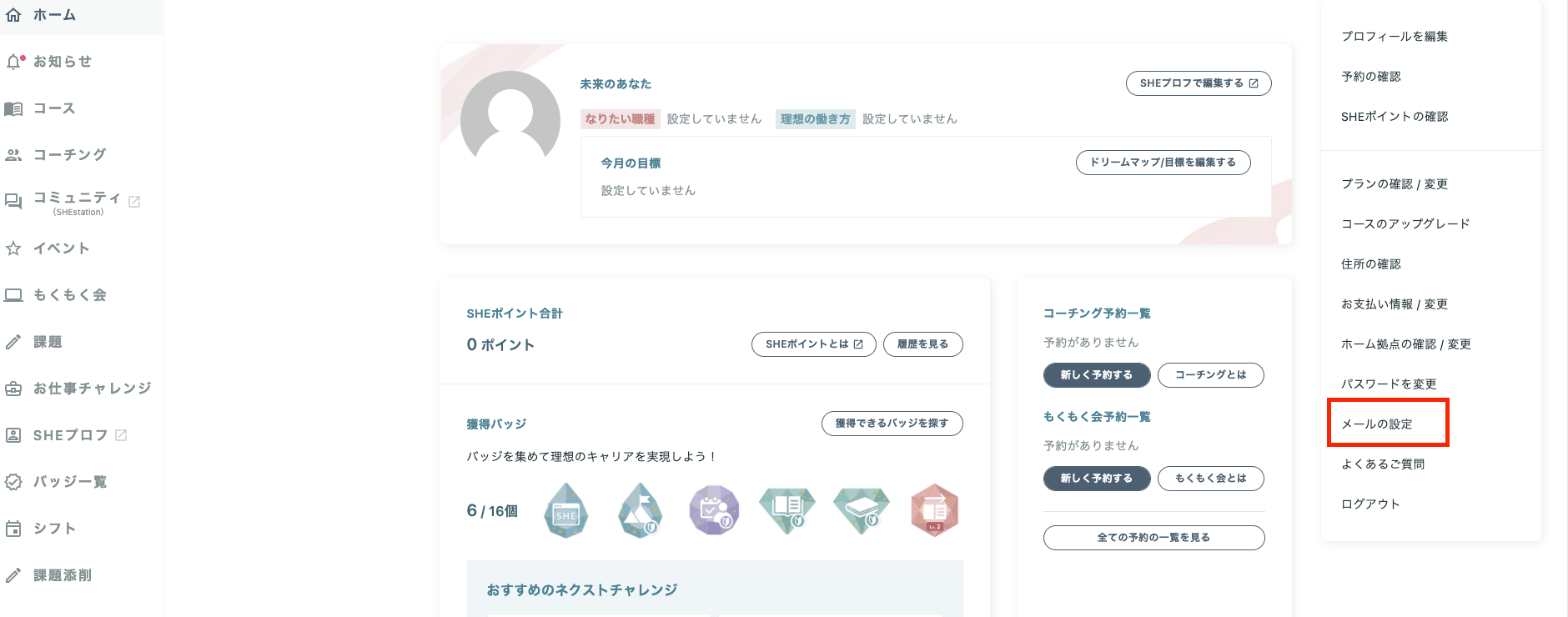1568x617 pixels.
Task: Click the community chat icon
Action: tap(13, 201)
